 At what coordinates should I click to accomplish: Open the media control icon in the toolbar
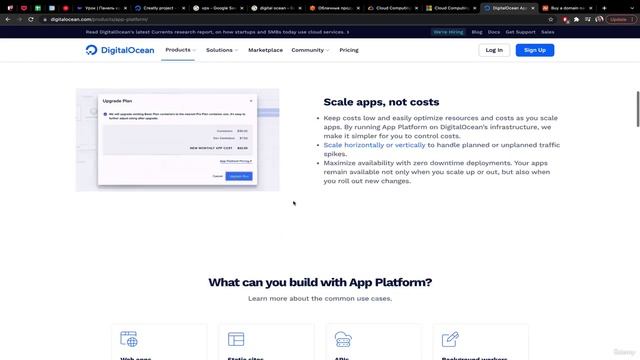[x=588, y=19]
